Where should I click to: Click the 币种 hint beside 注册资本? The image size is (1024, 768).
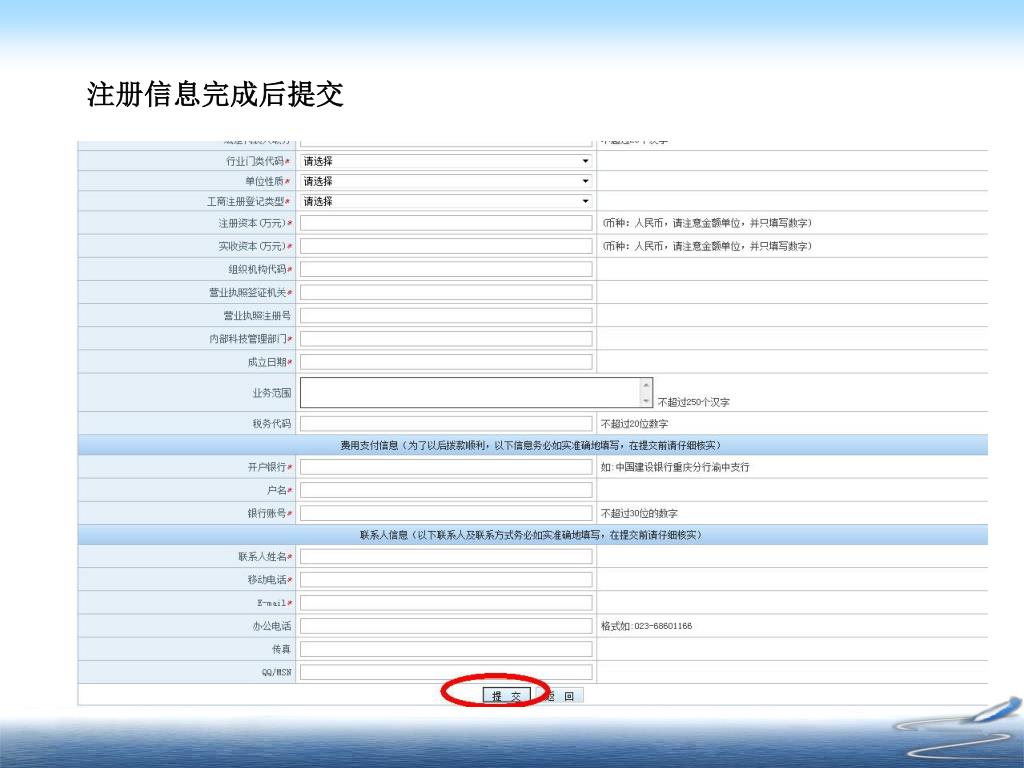[x=707, y=223]
